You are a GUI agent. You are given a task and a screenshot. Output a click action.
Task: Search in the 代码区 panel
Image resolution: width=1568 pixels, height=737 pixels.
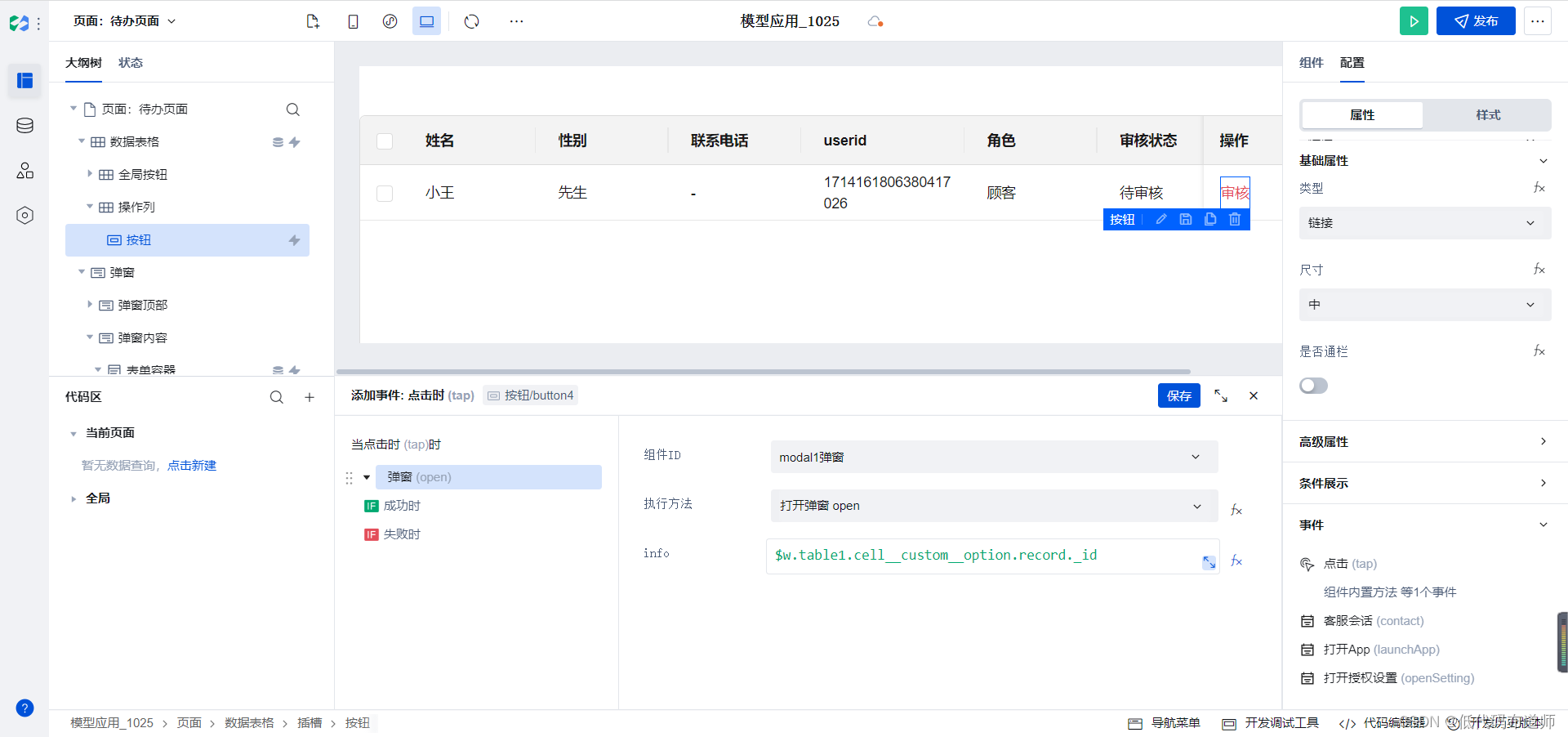tap(277, 397)
